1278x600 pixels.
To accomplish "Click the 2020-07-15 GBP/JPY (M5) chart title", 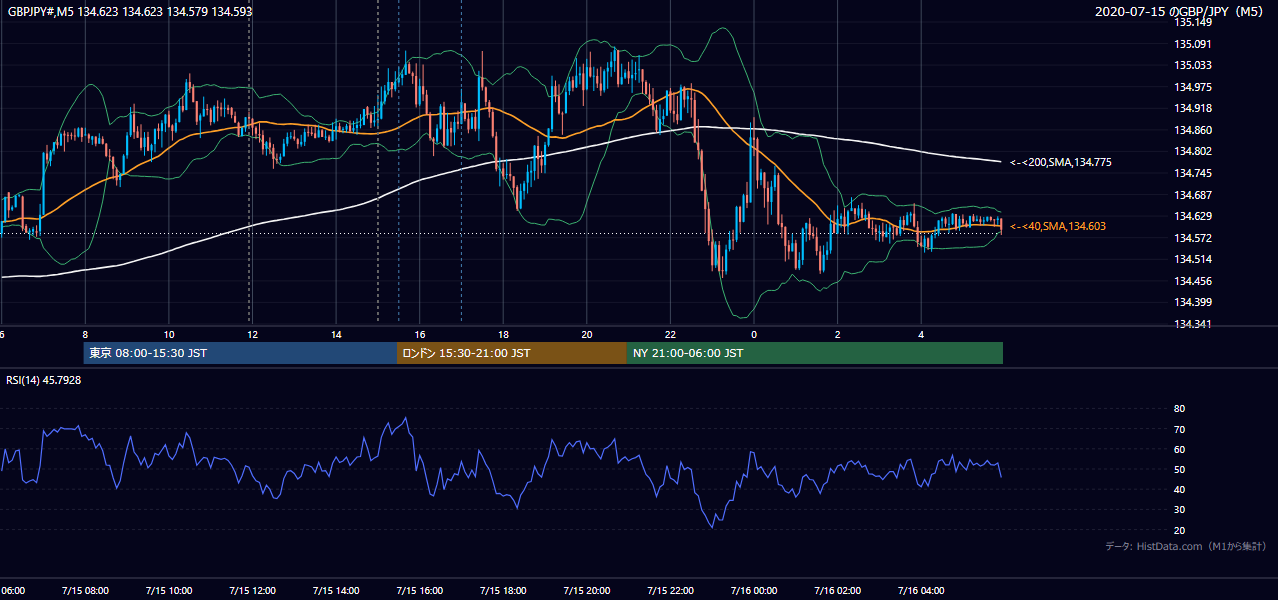I will point(1181,12).
